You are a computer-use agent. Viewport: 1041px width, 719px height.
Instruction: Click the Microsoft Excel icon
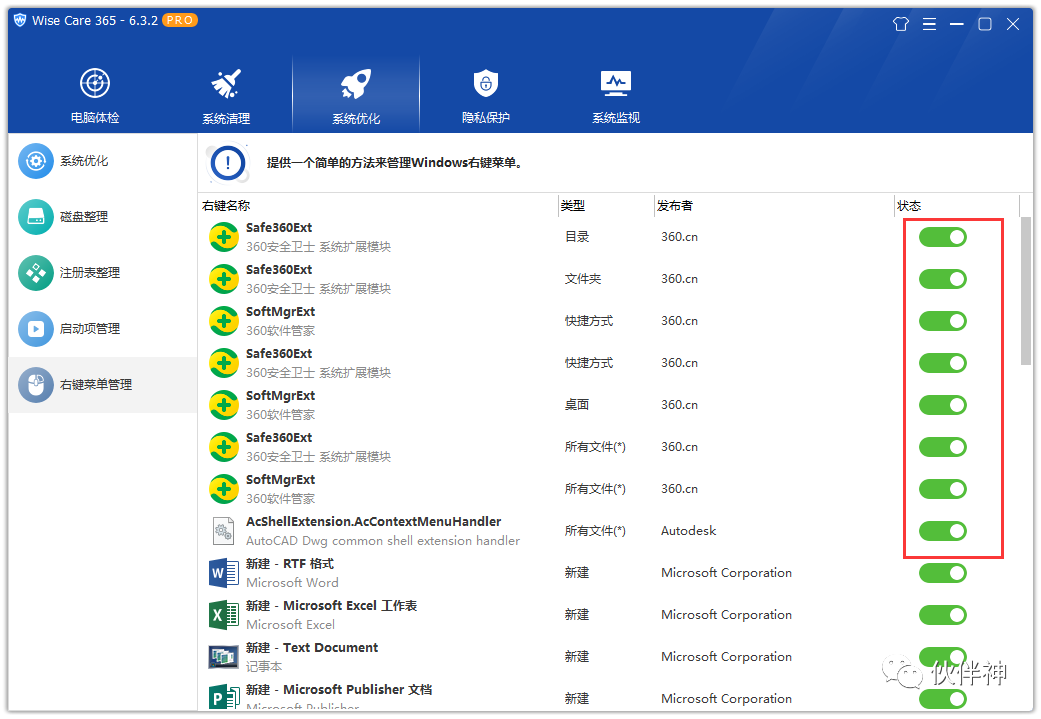[x=224, y=615]
